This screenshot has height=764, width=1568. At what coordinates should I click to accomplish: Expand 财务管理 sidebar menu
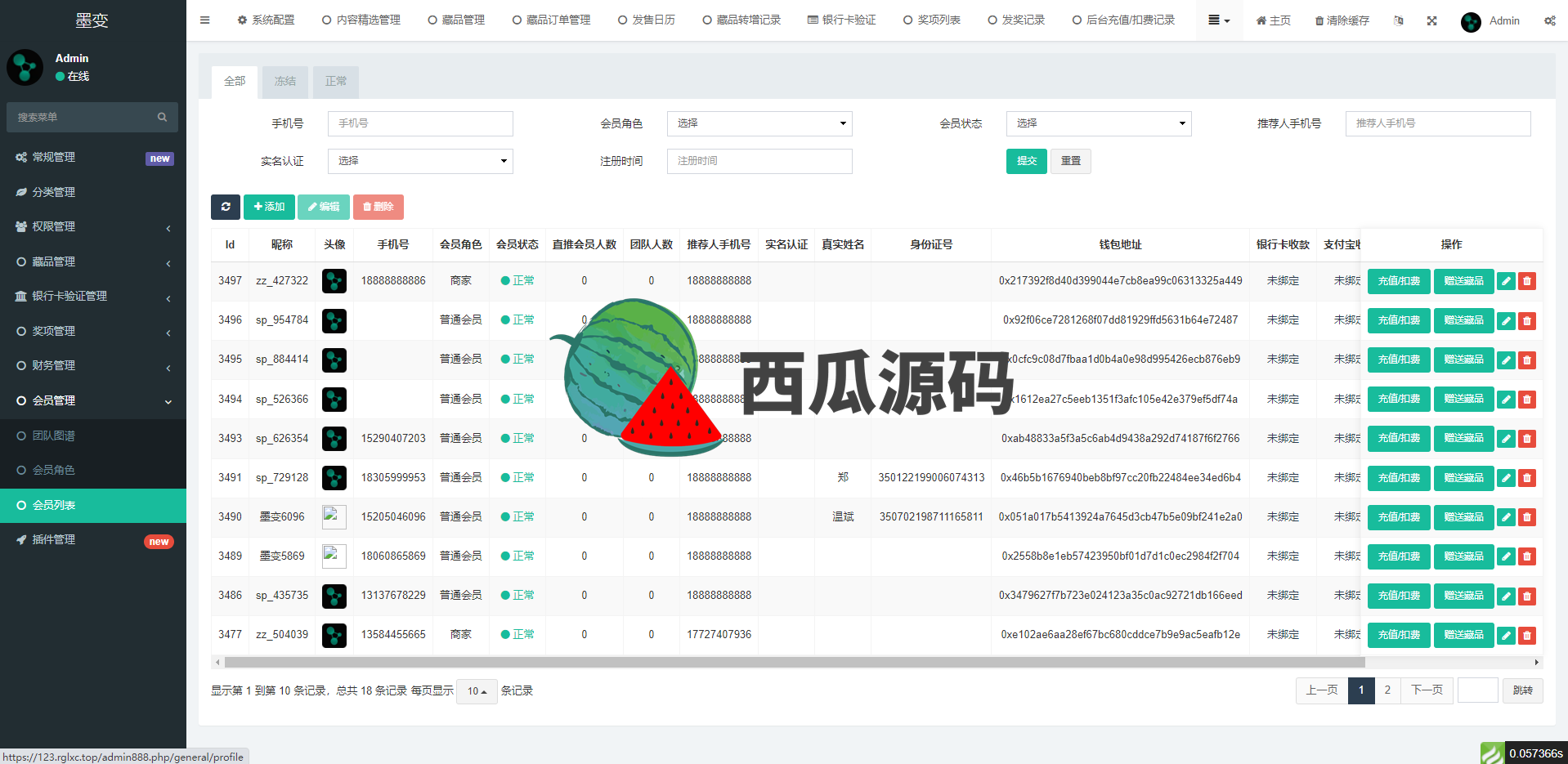click(93, 365)
